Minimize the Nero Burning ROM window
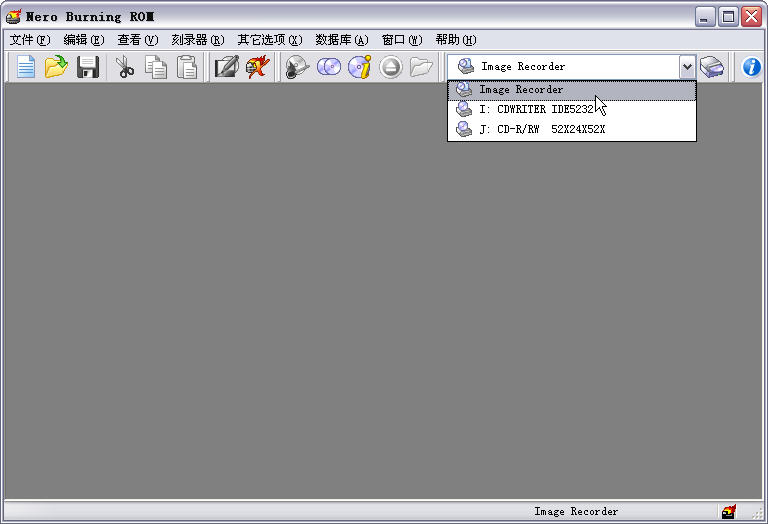 pos(705,17)
